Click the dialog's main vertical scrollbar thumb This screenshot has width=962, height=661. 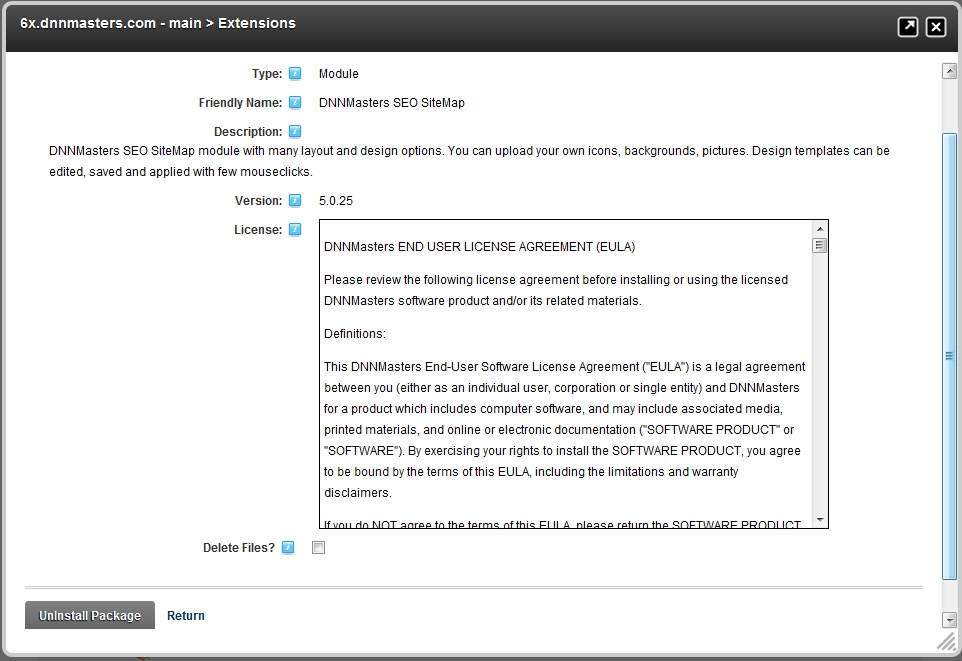click(x=949, y=356)
